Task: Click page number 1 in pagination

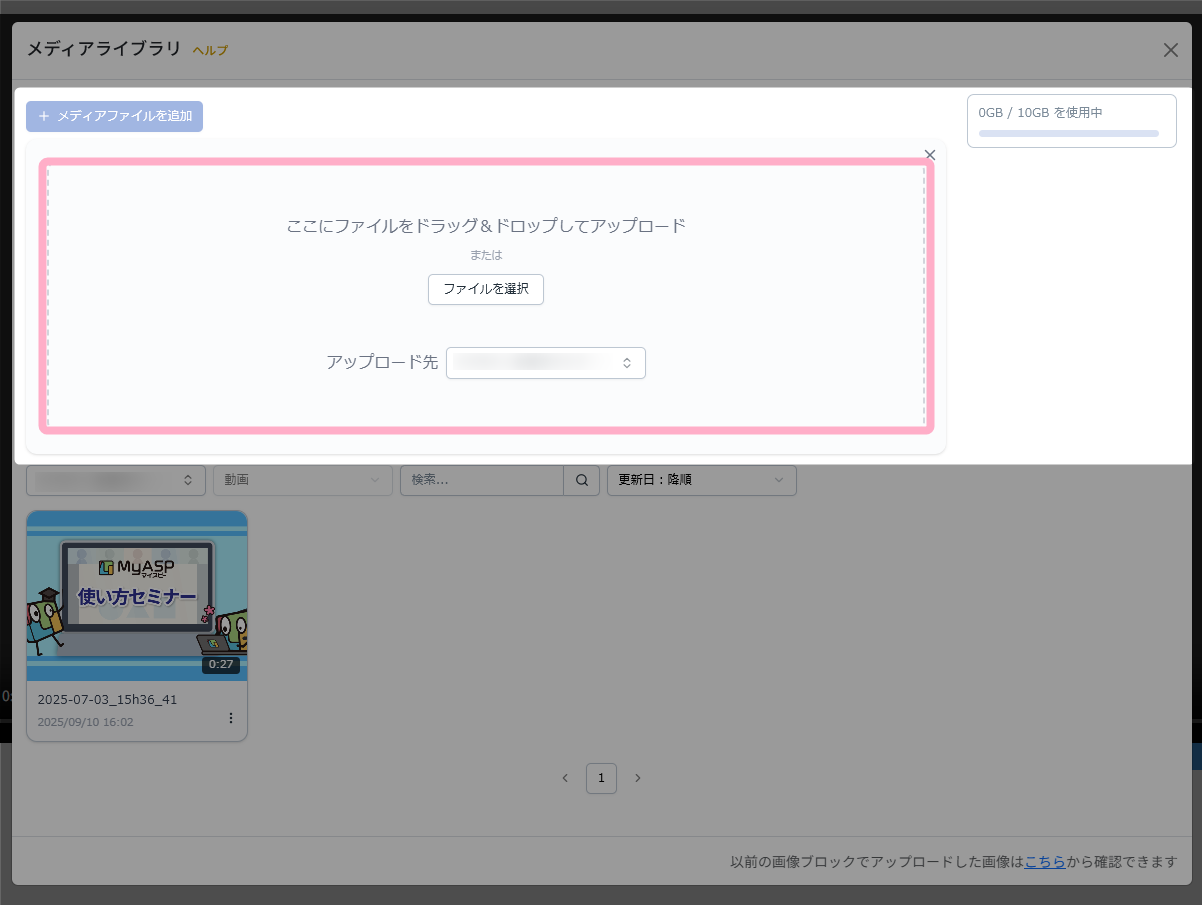Action: click(x=601, y=778)
